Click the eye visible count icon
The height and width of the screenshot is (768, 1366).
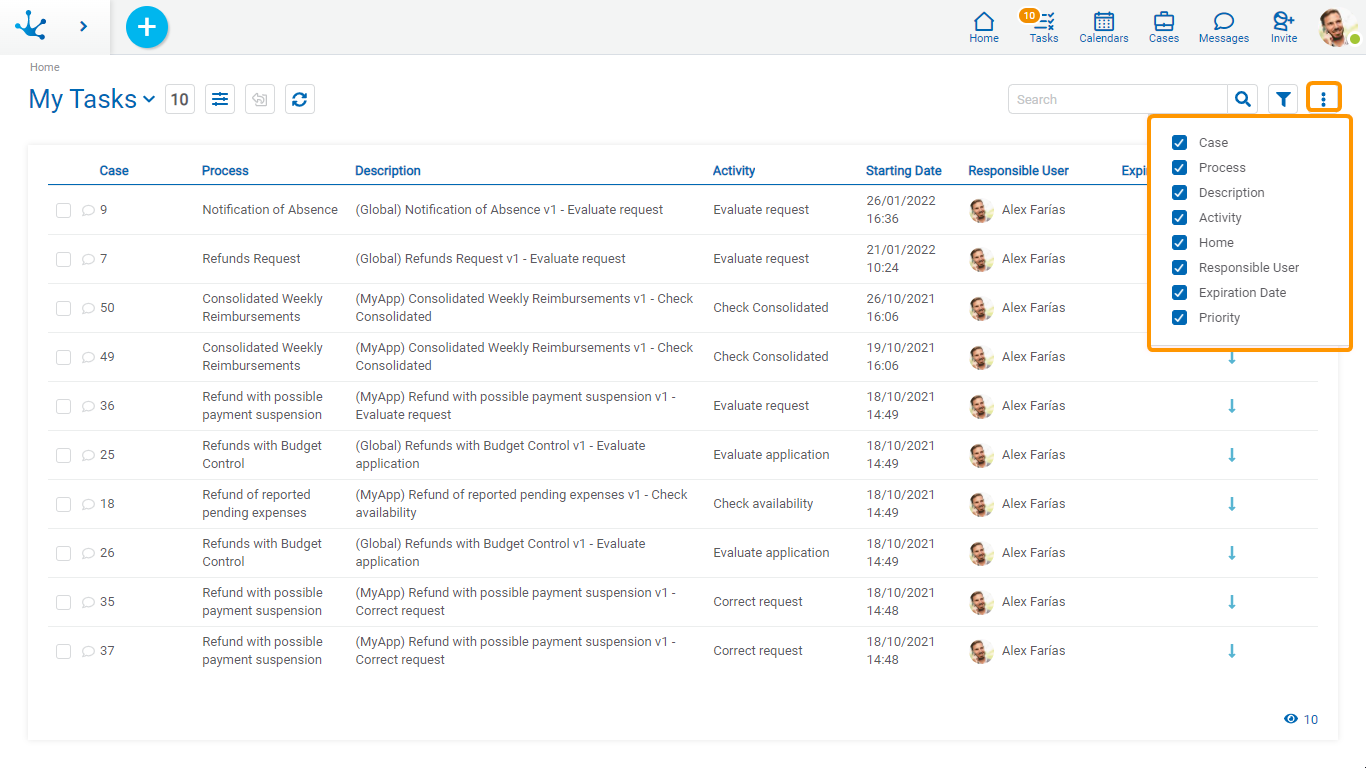click(x=1291, y=719)
